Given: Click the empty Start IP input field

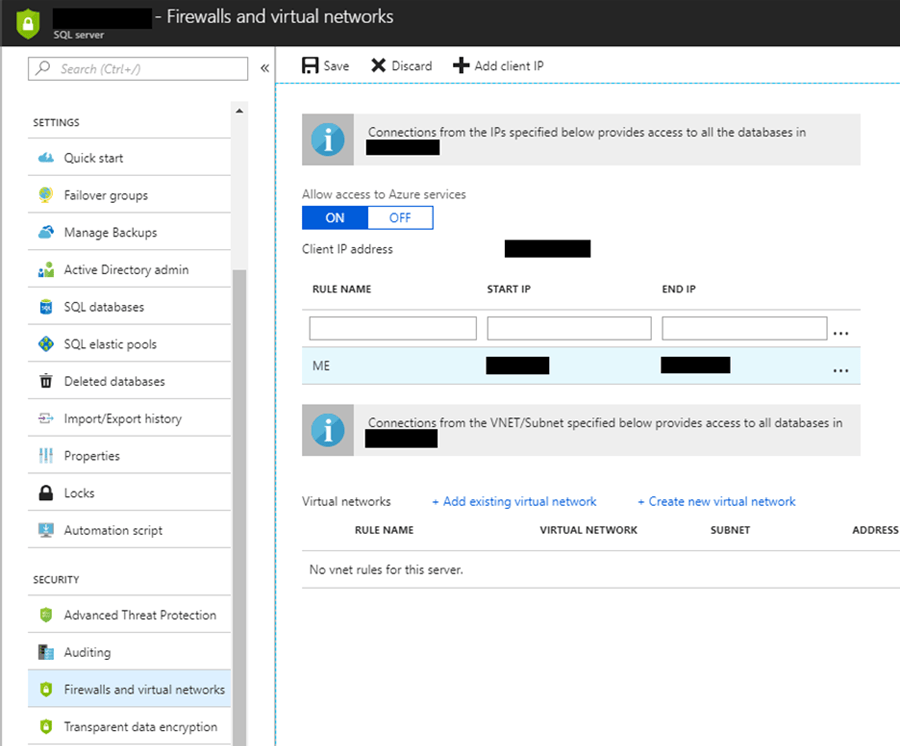Looking at the screenshot, I should pos(569,328).
